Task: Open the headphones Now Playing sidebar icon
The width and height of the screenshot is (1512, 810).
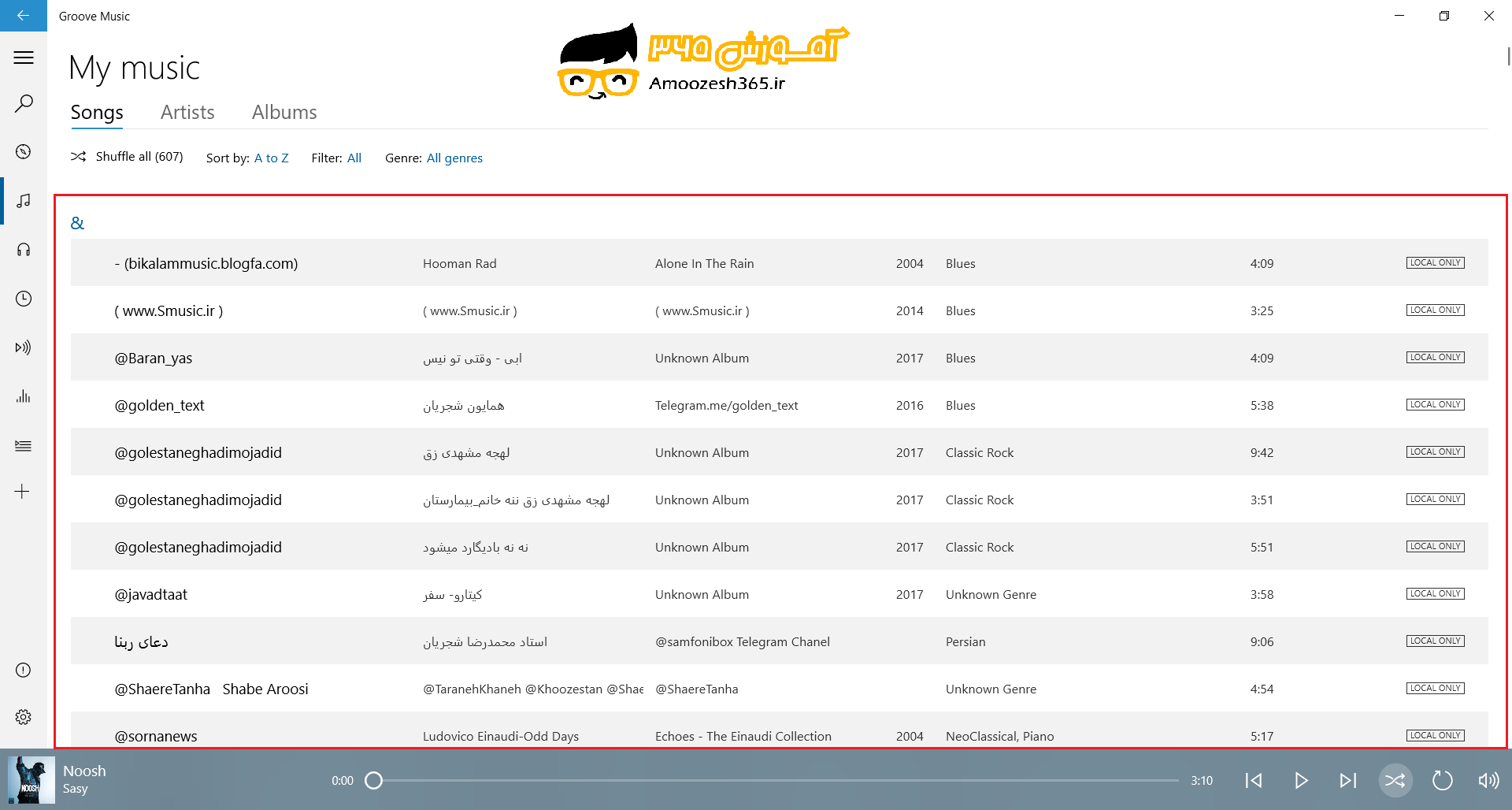Action: (x=24, y=250)
